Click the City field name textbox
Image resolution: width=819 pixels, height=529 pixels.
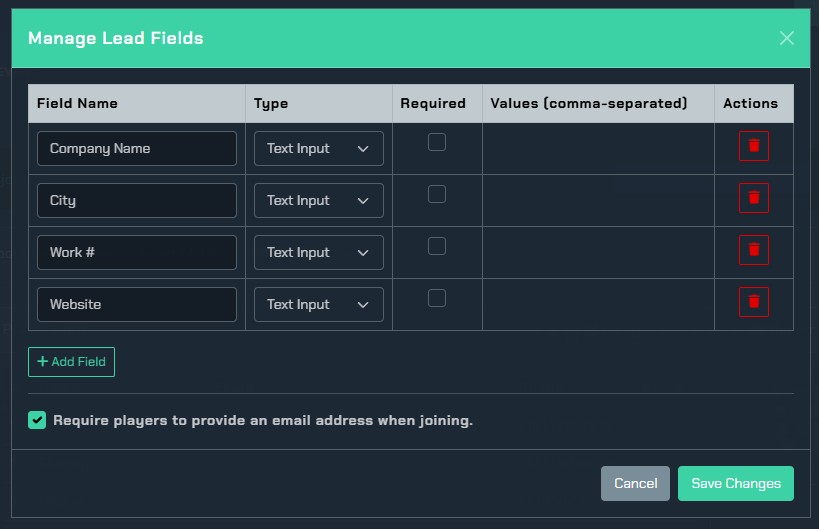(x=137, y=200)
